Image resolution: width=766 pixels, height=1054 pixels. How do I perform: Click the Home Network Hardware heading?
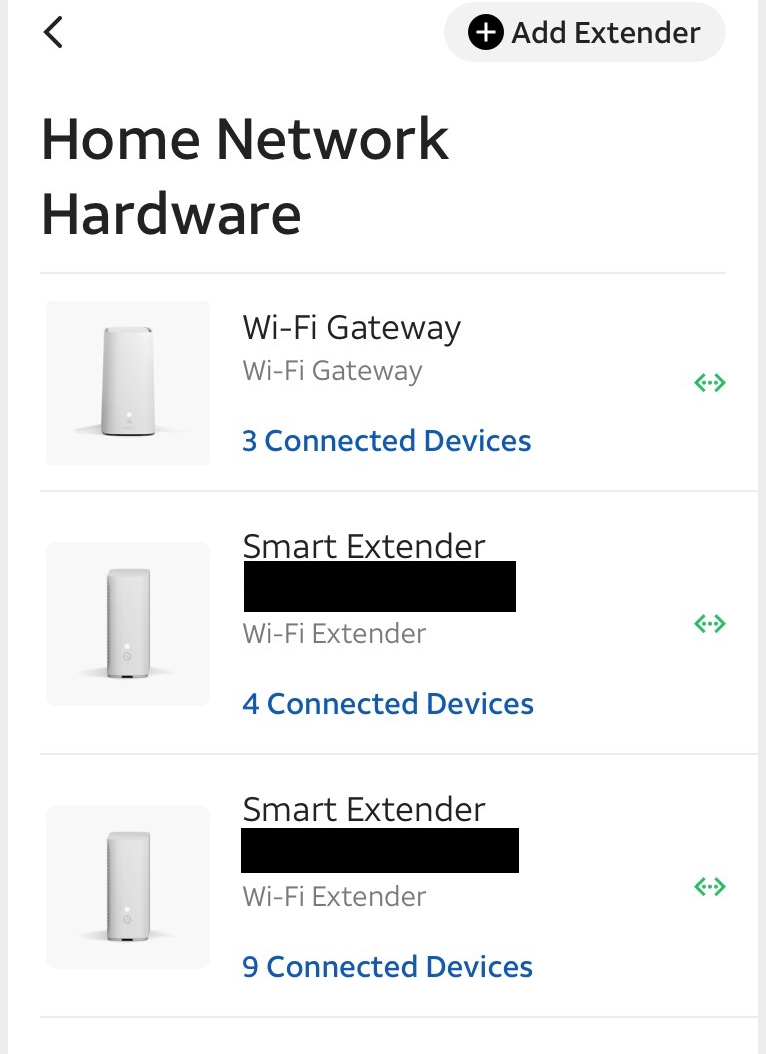244,175
